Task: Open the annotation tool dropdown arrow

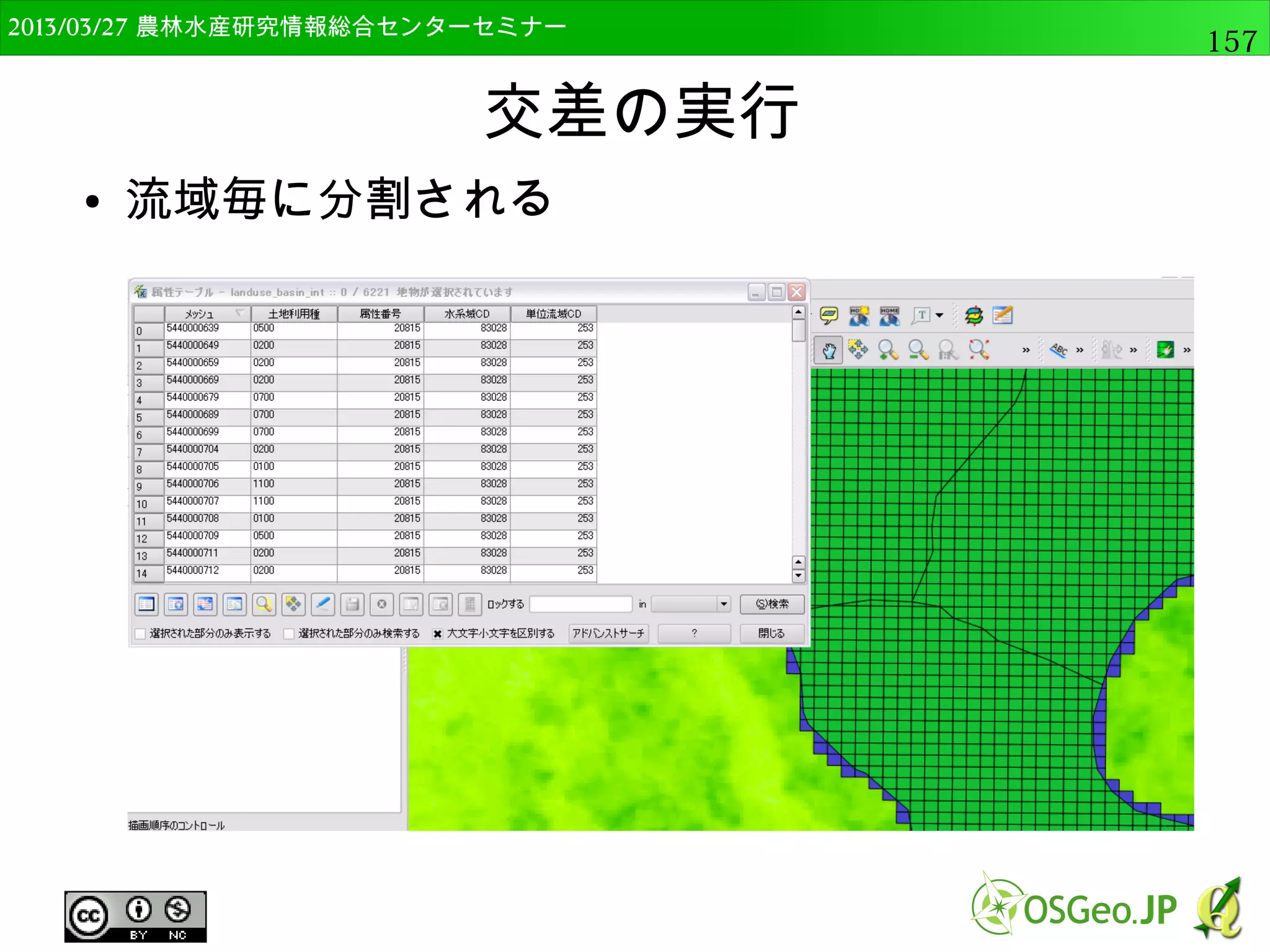Action: point(939,315)
